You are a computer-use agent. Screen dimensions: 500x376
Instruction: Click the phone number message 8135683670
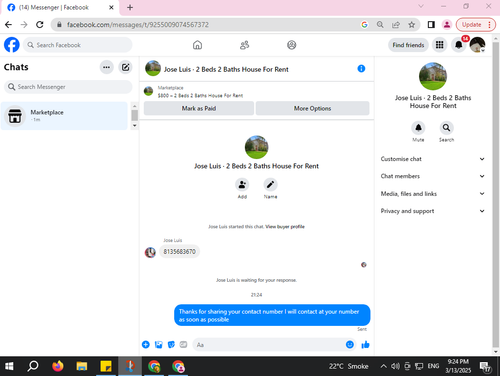click(179, 252)
